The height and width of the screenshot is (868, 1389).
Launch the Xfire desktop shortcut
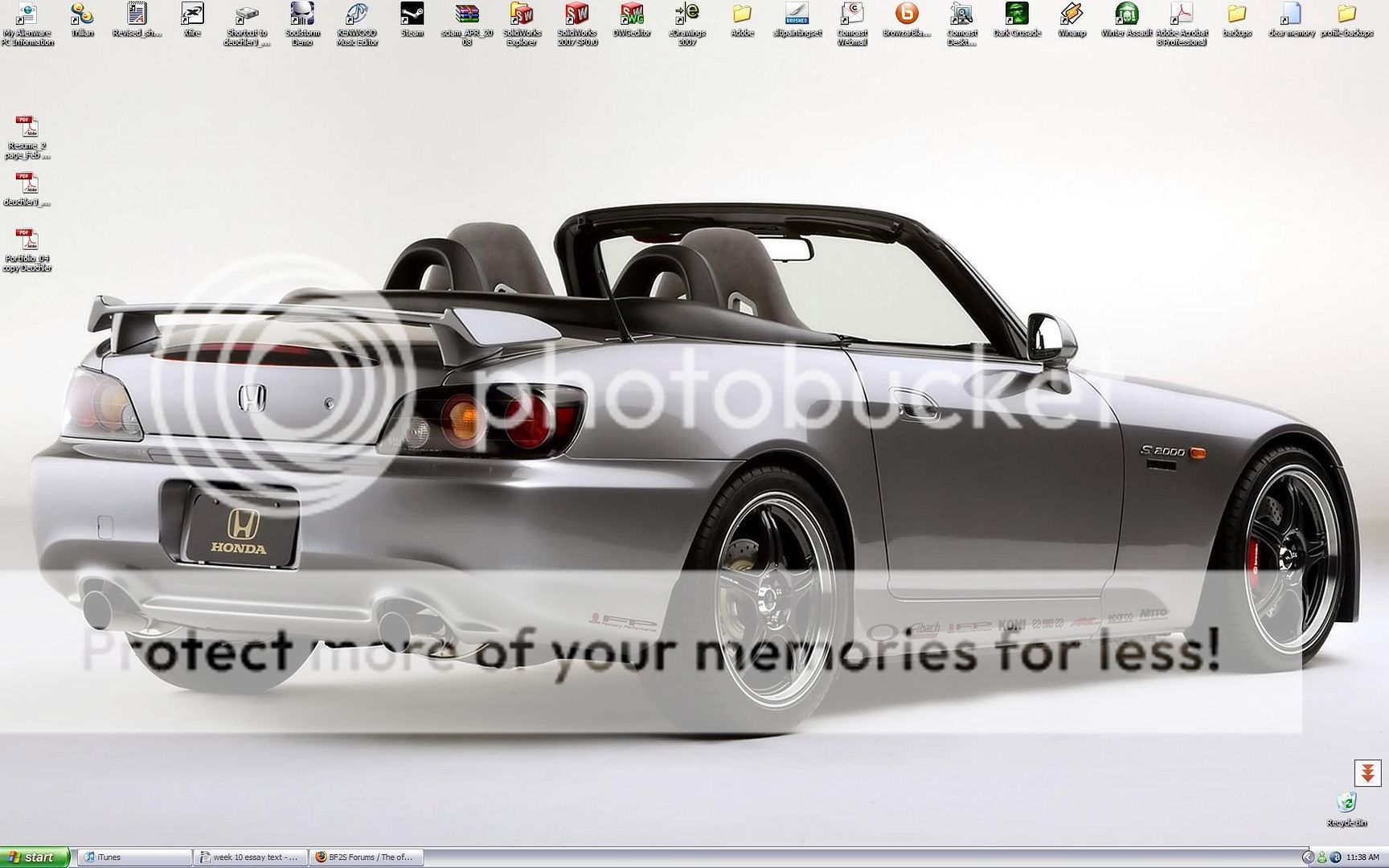pyautogui.click(x=192, y=20)
